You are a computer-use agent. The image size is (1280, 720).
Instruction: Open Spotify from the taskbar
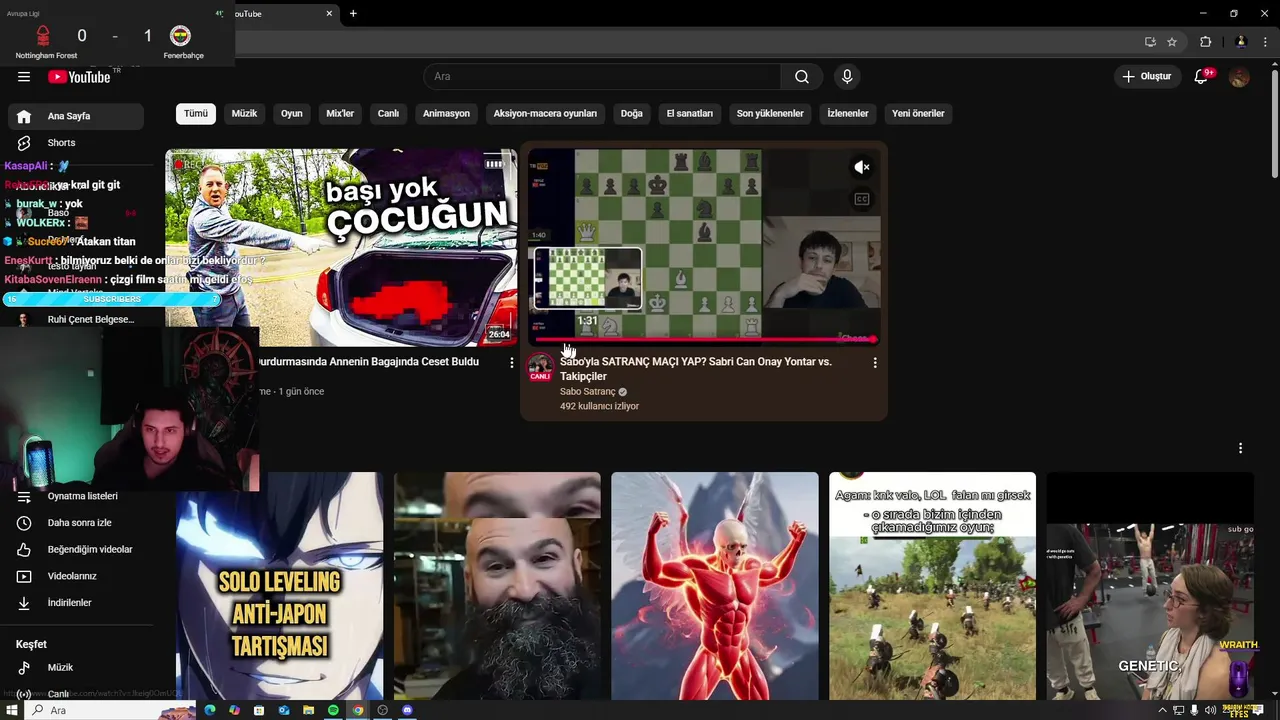click(x=333, y=710)
